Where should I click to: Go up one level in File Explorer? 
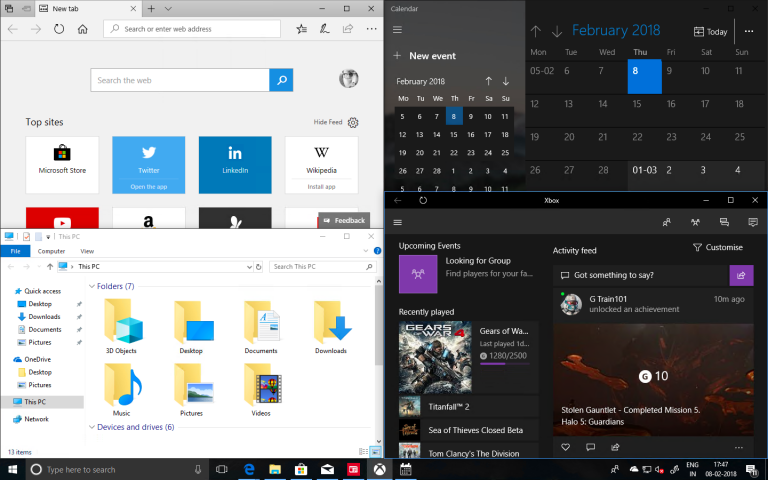(50, 267)
